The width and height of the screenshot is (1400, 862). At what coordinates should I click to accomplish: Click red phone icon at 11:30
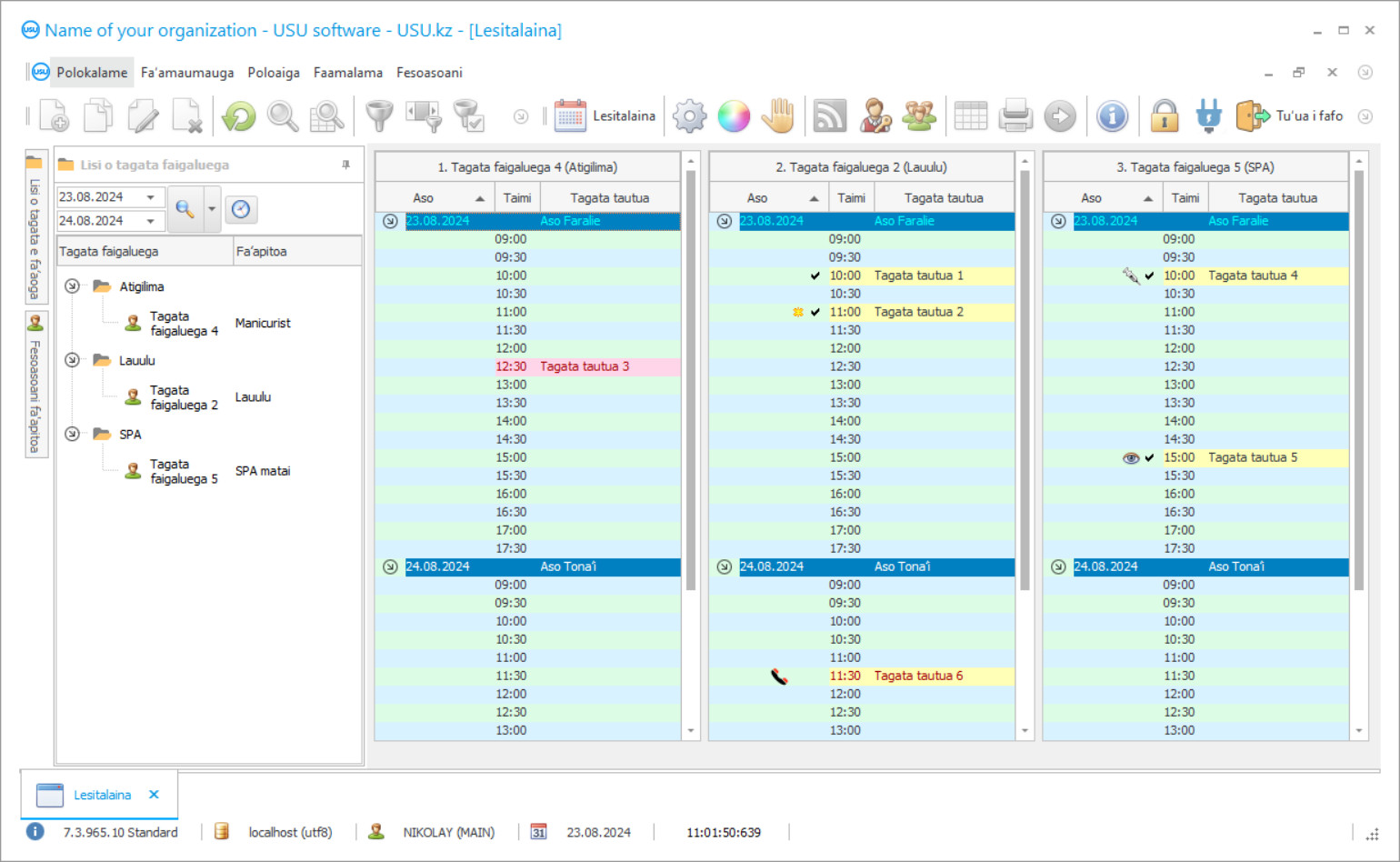(779, 676)
